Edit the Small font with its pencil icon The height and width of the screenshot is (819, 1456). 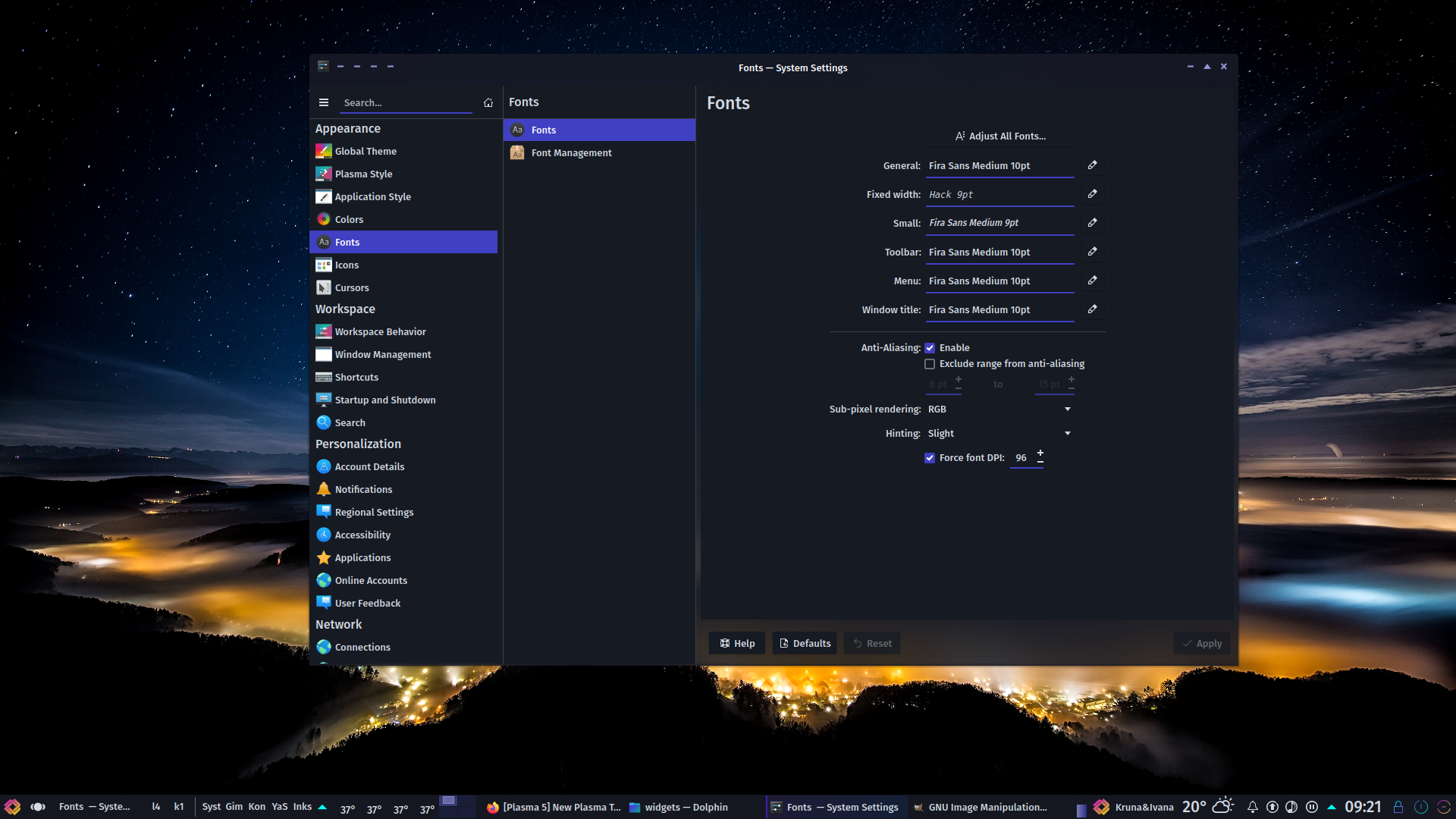(1092, 223)
